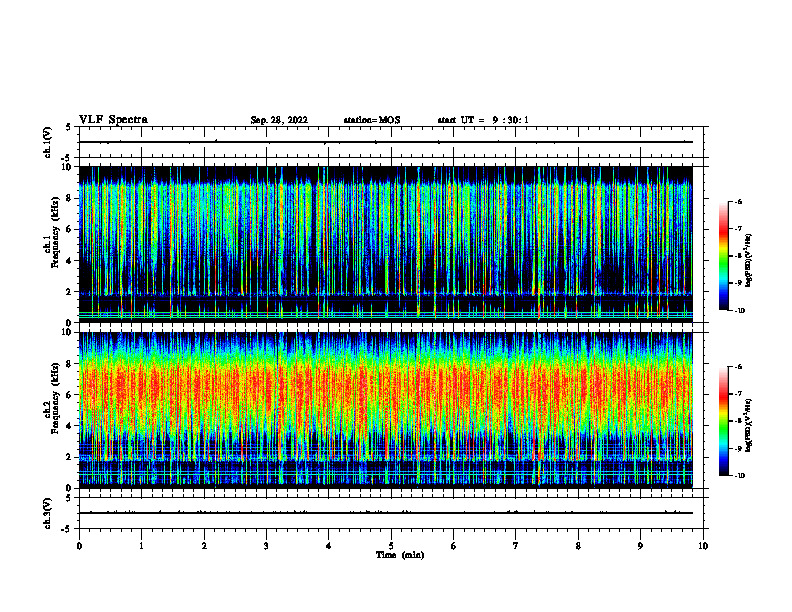This screenshot has height=612, width=792.
Task: Click the ch.2 frequency tick label "8"
Action: point(69,364)
